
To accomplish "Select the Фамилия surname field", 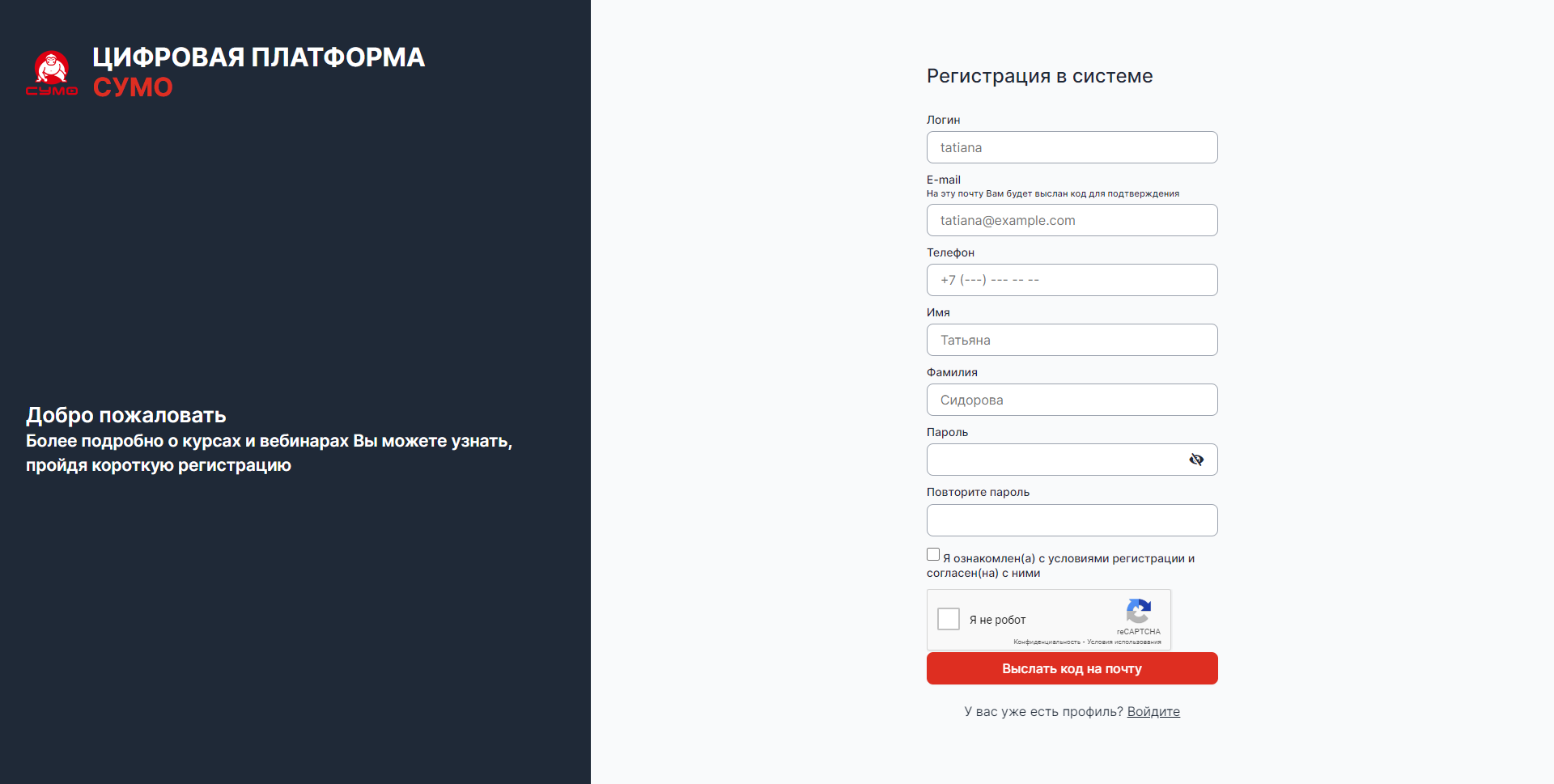I will pyautogui.click(x=1072, y=400).
